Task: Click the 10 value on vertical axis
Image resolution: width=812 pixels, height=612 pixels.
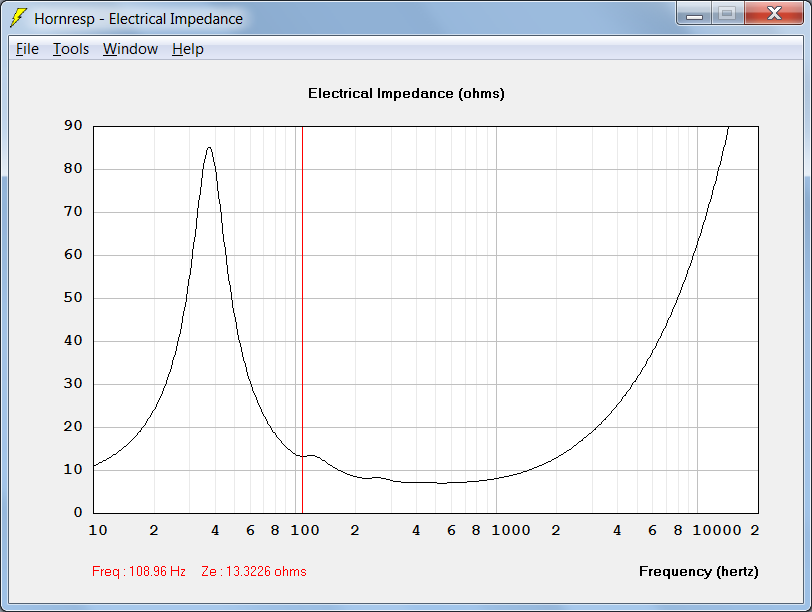Action: pos(73,469)
